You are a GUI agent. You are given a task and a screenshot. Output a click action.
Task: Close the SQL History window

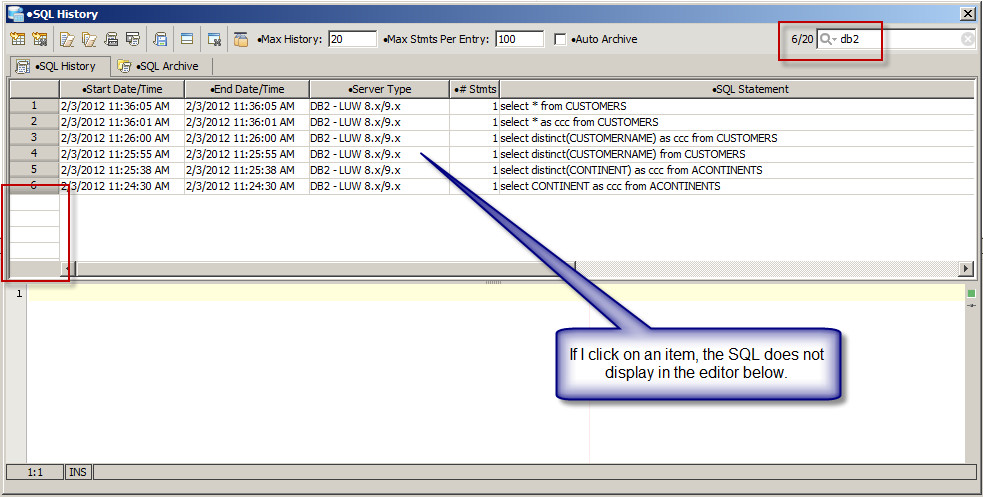[x=968, y=14]
